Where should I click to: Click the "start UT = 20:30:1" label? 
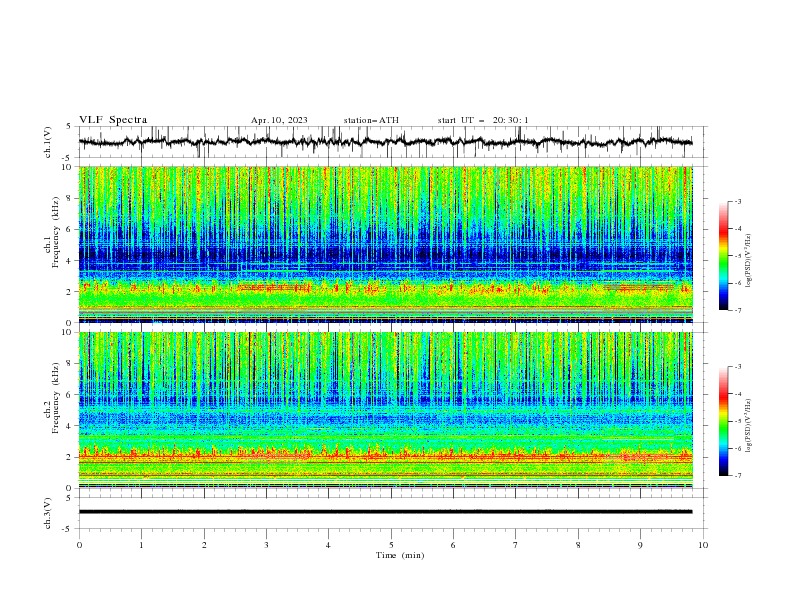pos(483,120)
